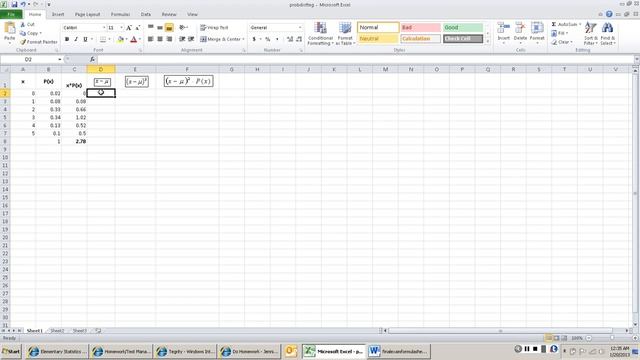Toggle Bold formatting
This screenshot has height=360, width=640.
coord(67,39)
